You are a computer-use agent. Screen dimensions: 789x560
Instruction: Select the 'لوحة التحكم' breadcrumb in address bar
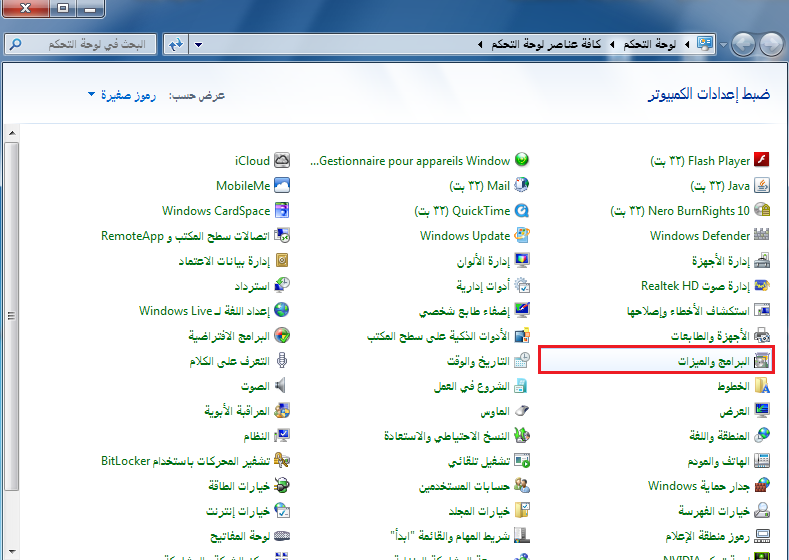650,45
